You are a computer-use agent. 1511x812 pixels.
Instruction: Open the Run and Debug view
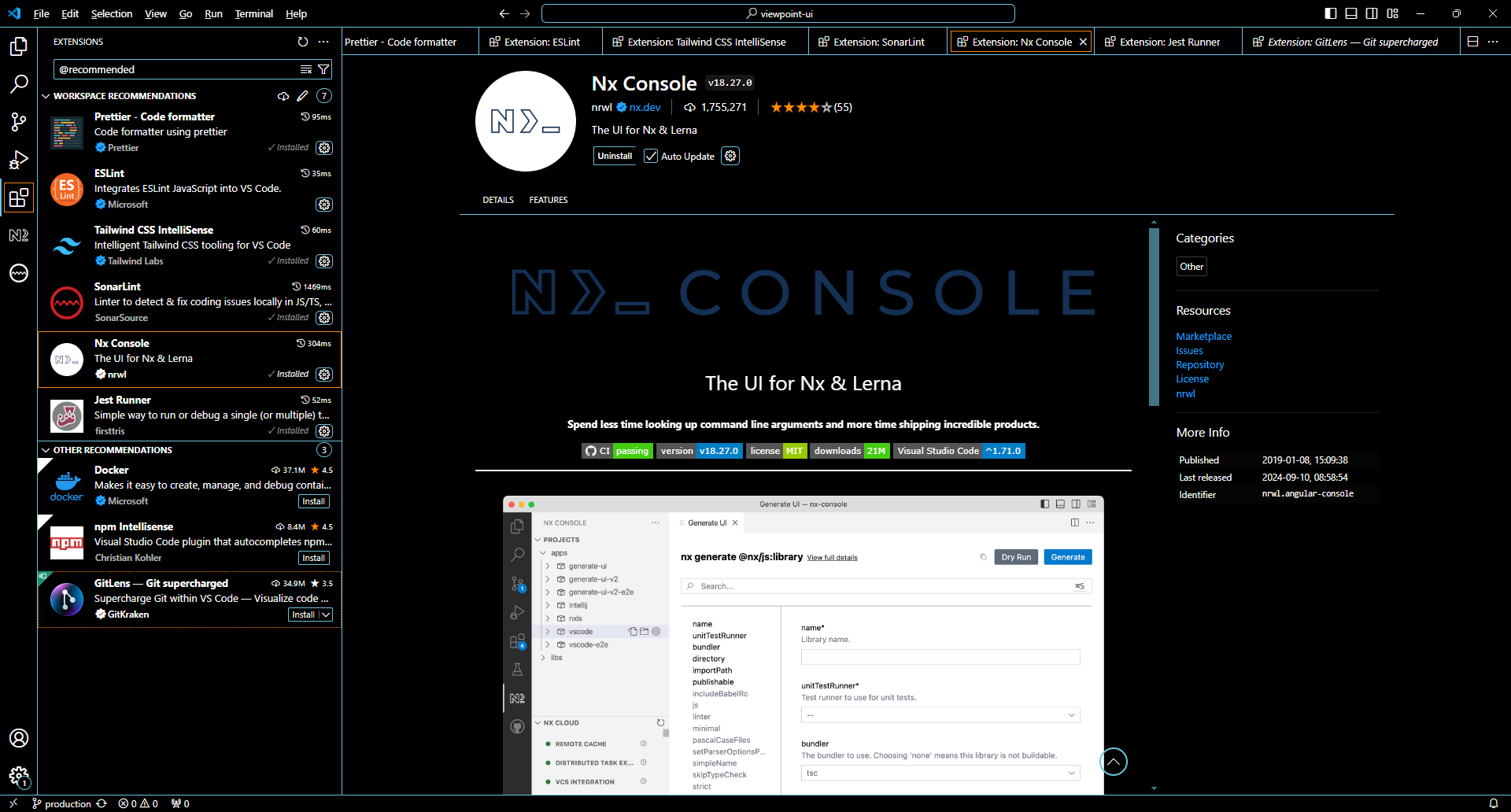tap(19, 160)
